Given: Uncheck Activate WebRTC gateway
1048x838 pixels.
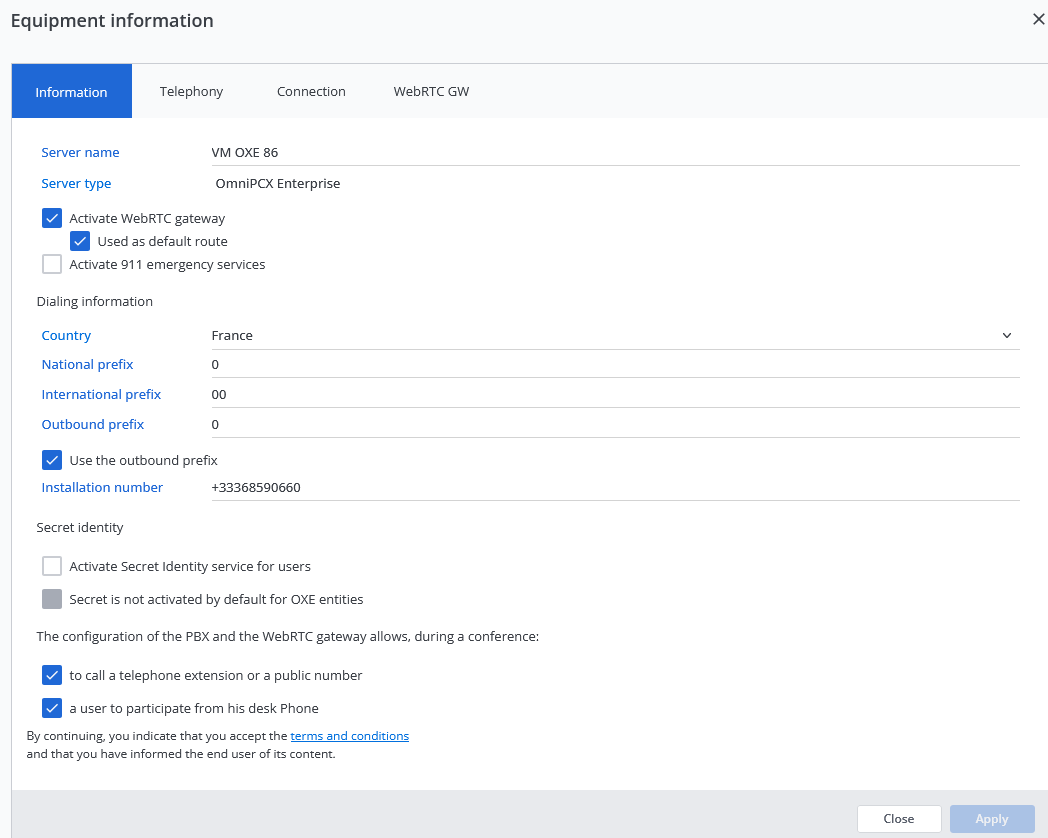Looking at the screenshot, I should 52,219.
